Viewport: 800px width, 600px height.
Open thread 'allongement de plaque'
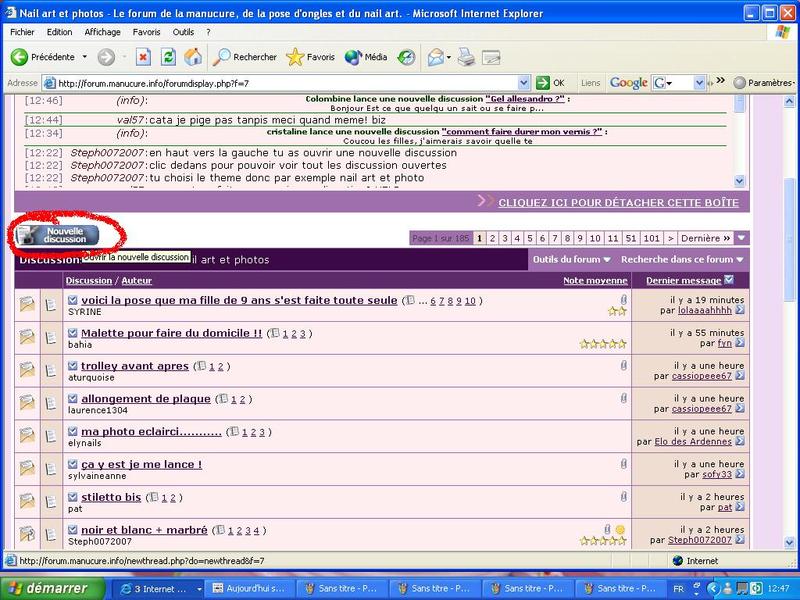146,399
